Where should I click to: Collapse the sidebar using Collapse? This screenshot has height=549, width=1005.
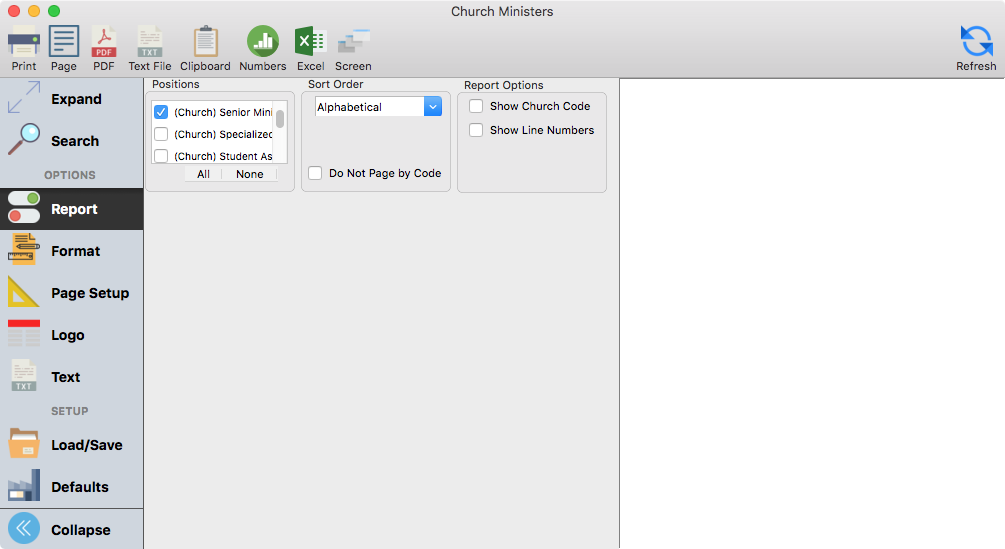(71, 529)
